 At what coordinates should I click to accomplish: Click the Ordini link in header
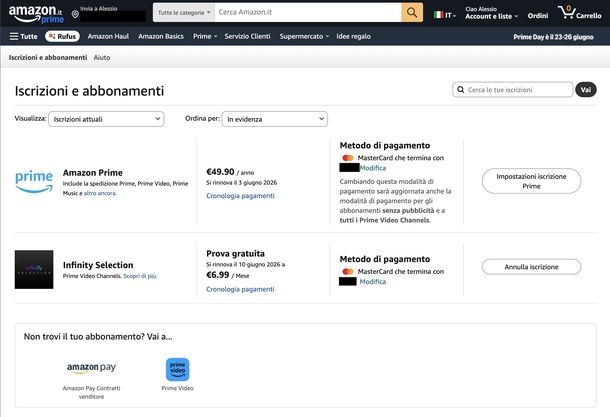538,16
